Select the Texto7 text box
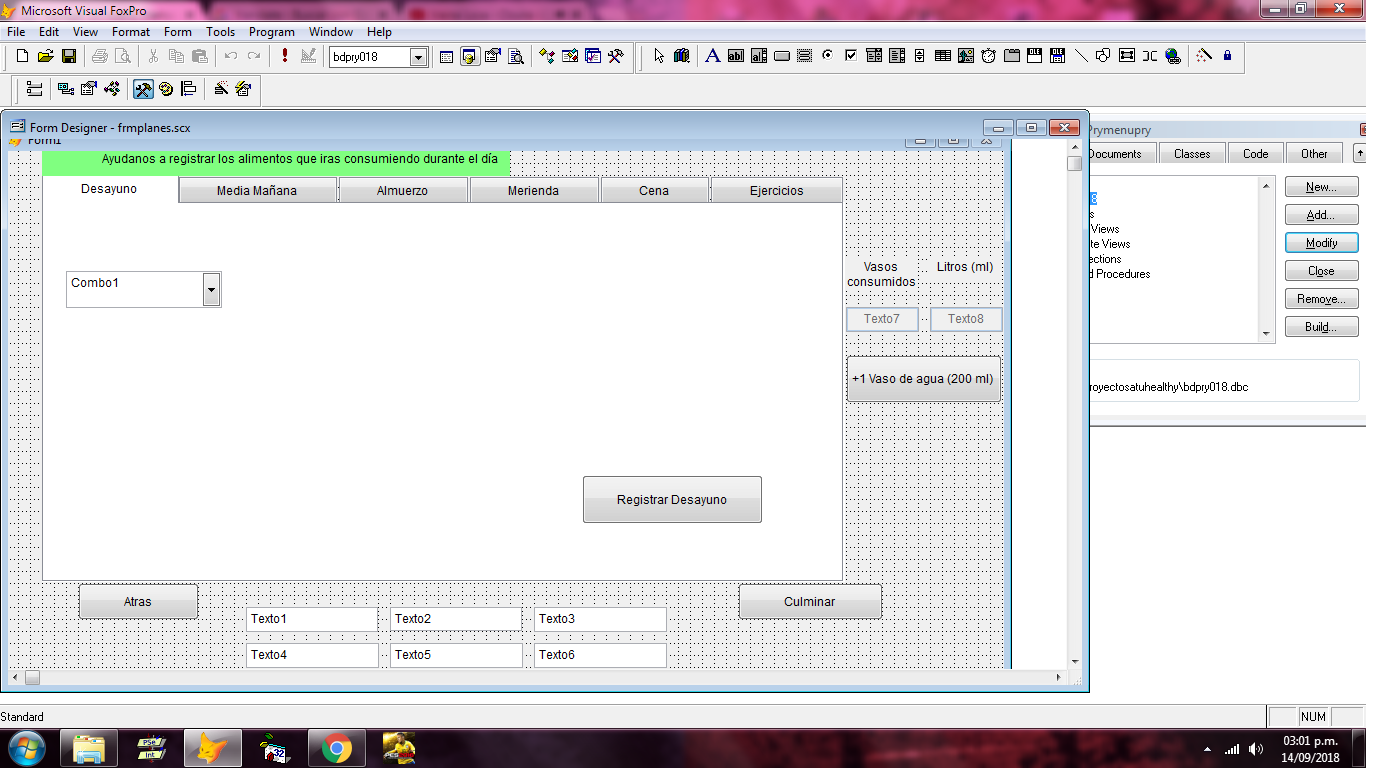Screen dimensions: 1386x780 882,319
